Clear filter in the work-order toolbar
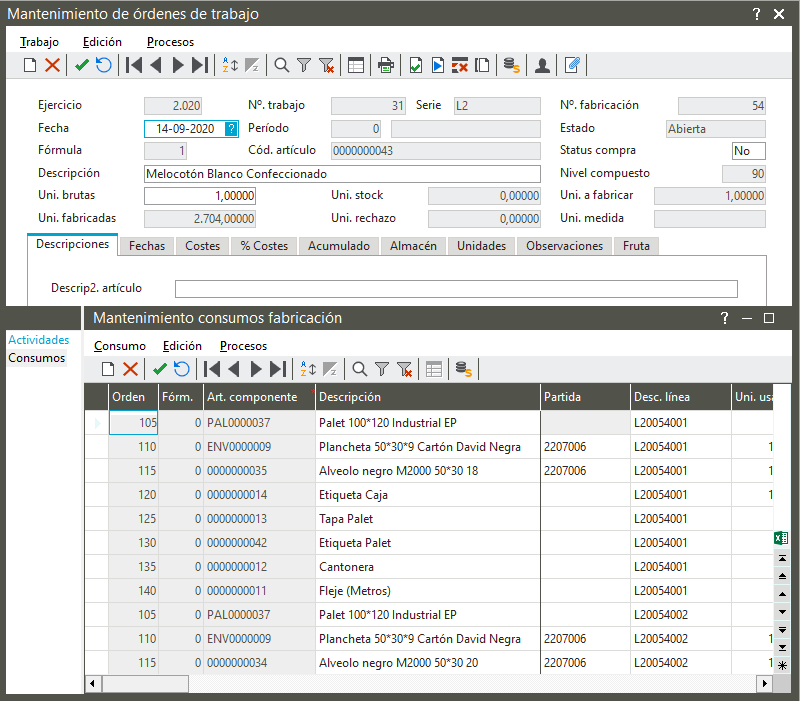The height and width of the screenshot is (701, 800). [x=326, y=66]
